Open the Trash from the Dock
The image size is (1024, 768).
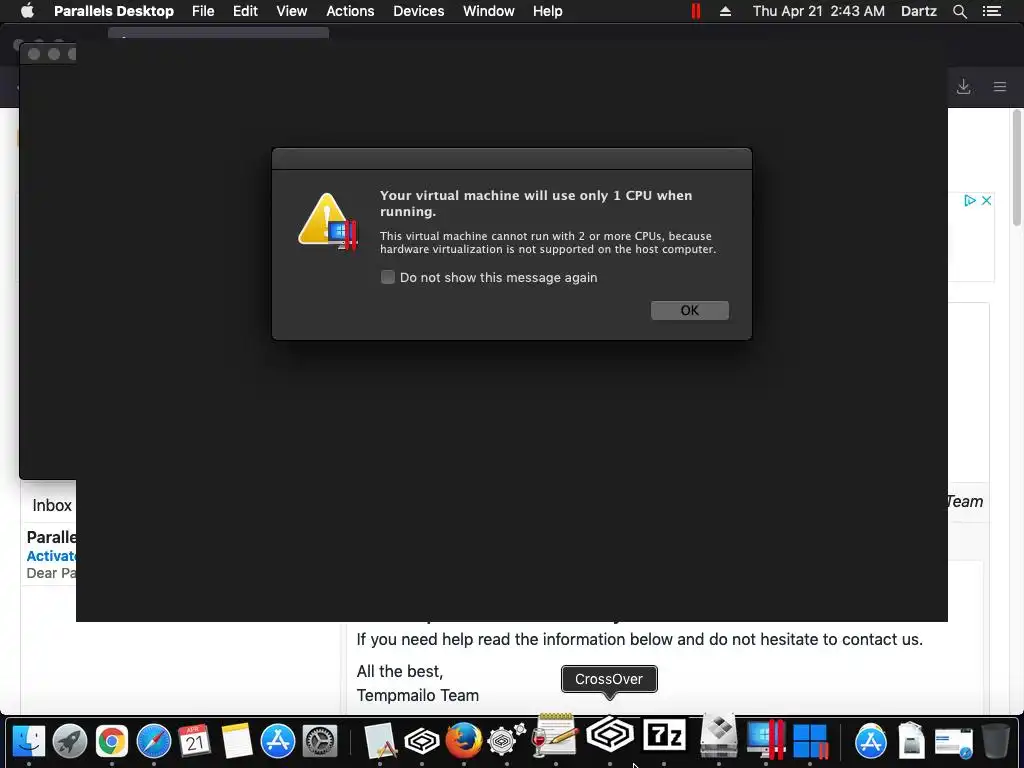[x=995, y=741]
